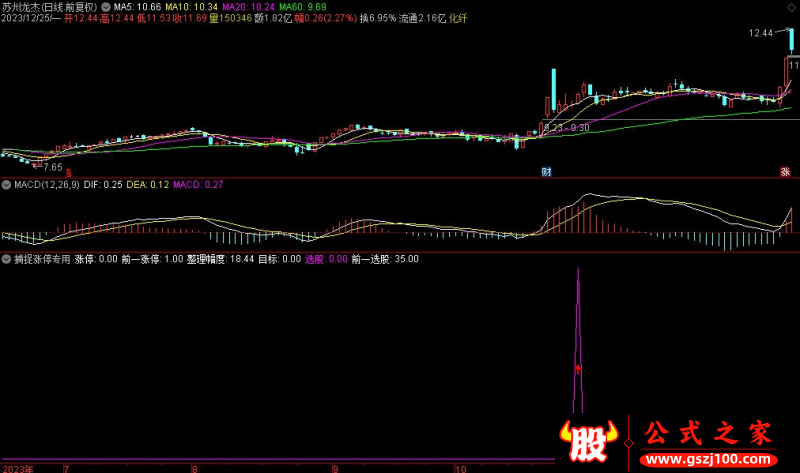
Task: Click the magenta MA20: 10.24 label
Action: coord(248,7)
